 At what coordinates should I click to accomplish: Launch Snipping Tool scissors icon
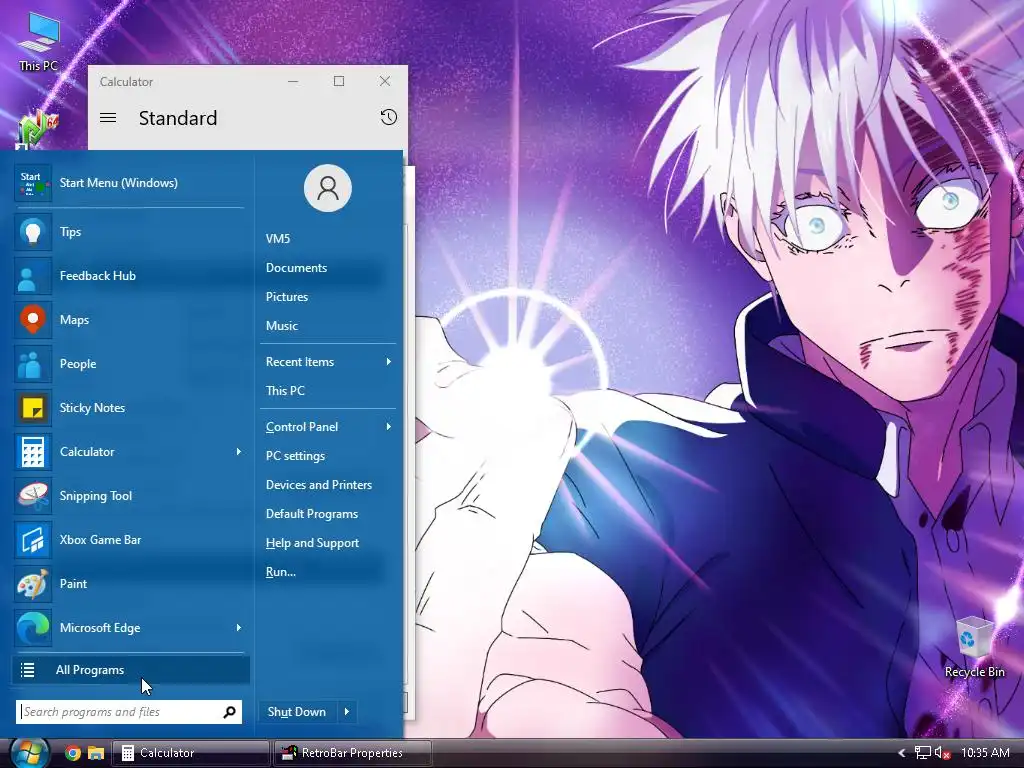(33, 496)
